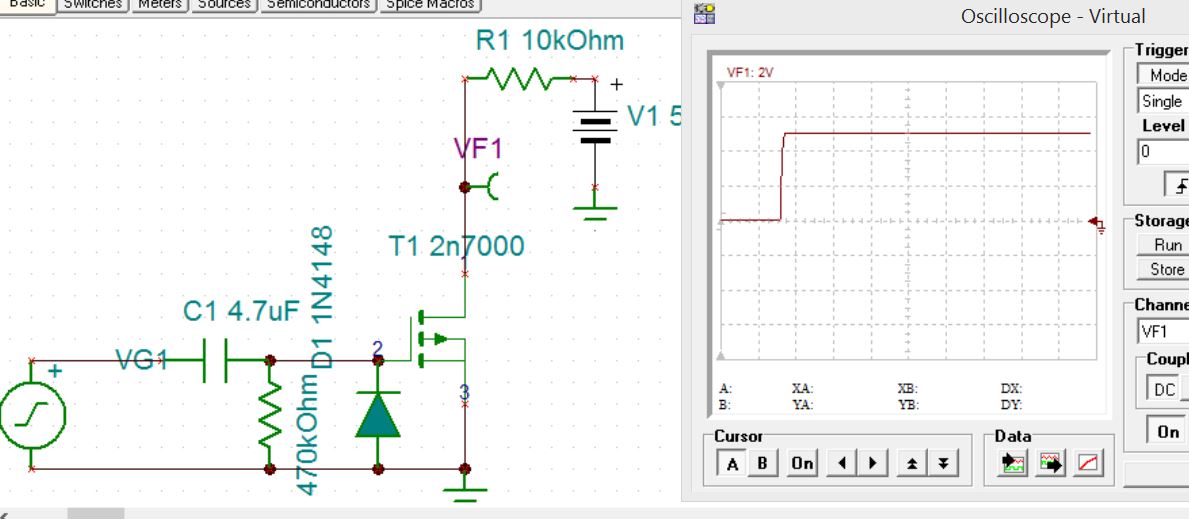Move the cursor right with the arrow
The image size is (1189, 519).
pos(873,463)
